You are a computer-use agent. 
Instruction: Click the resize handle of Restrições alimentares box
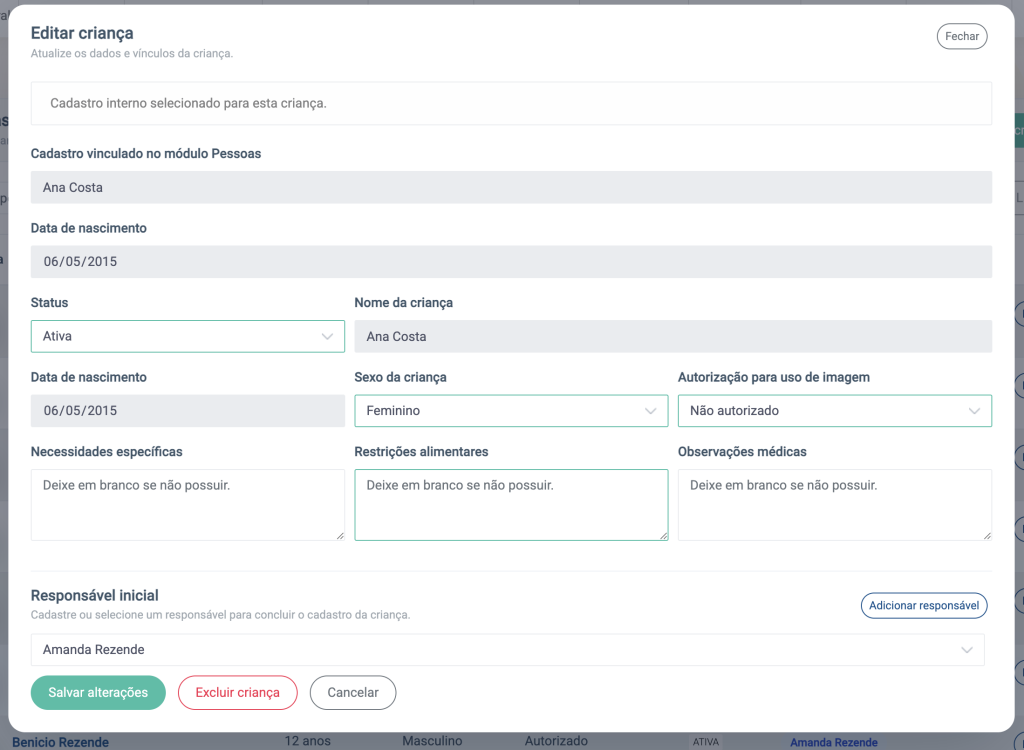point(663,536)
